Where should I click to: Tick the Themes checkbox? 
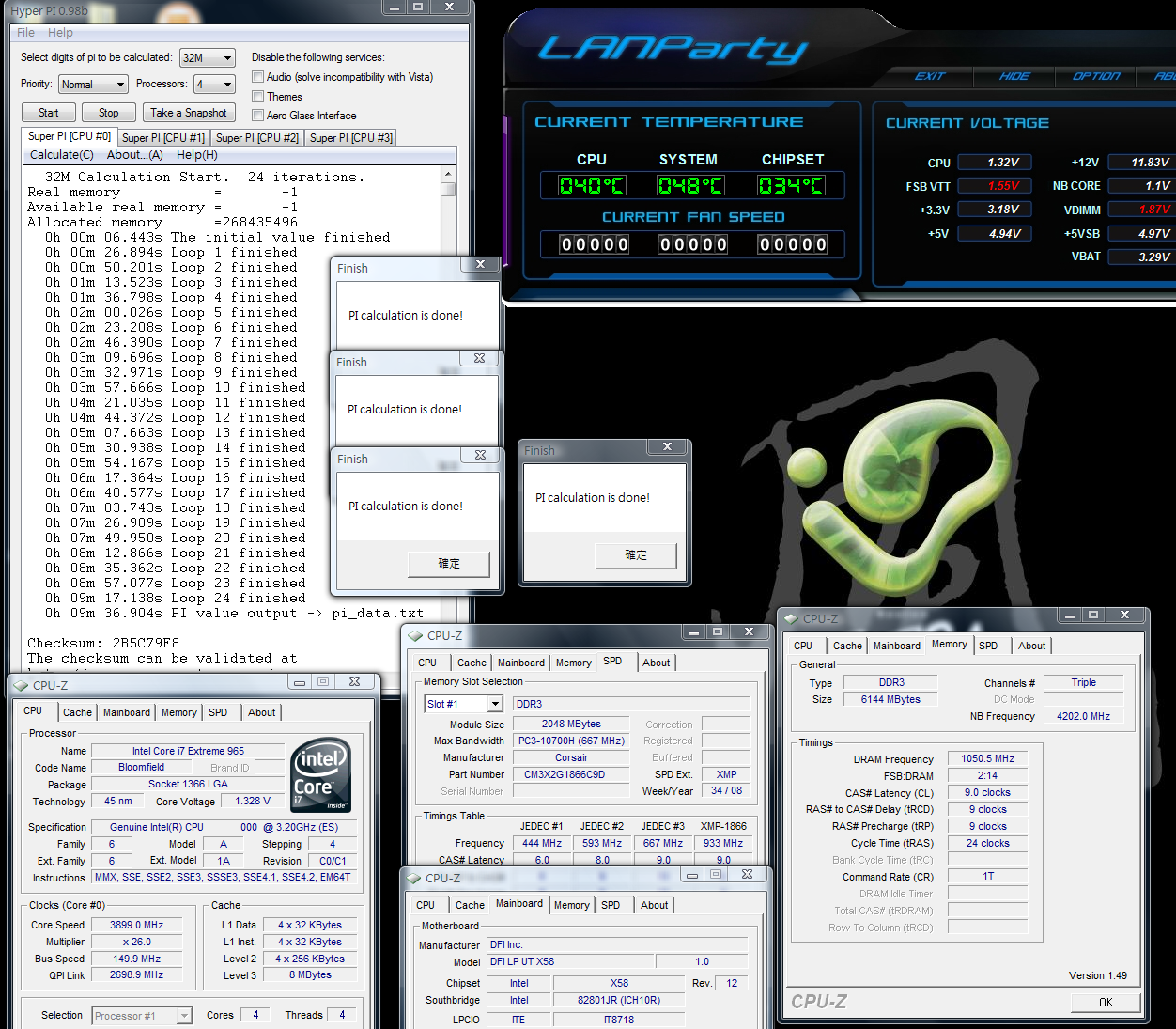pyautogui.click(x=257, y=97)
